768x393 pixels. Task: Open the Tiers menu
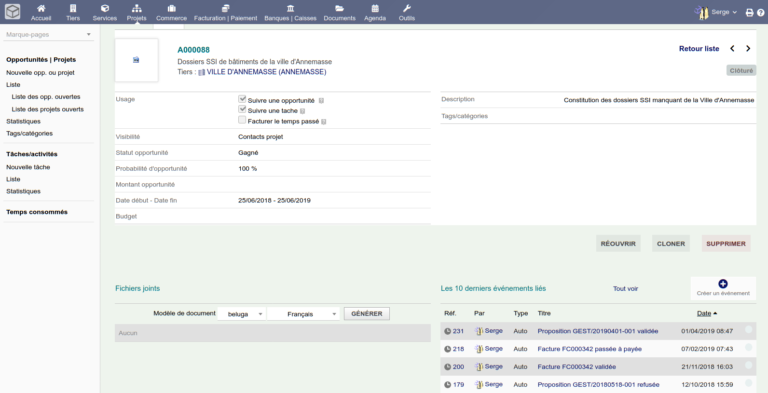click(73, 12)
